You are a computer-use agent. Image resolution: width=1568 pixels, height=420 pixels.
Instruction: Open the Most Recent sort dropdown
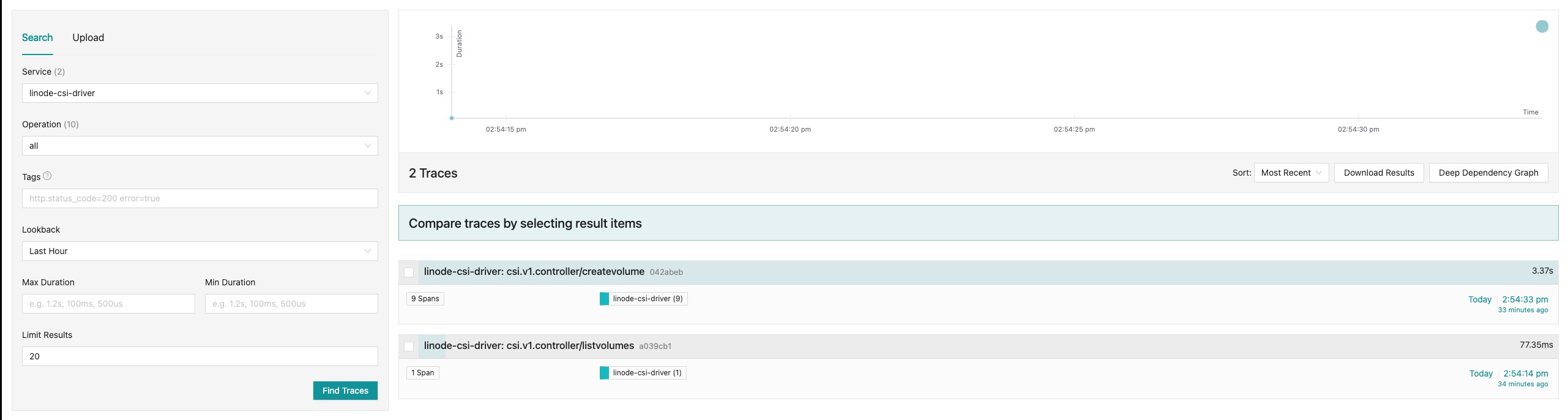1291,173
